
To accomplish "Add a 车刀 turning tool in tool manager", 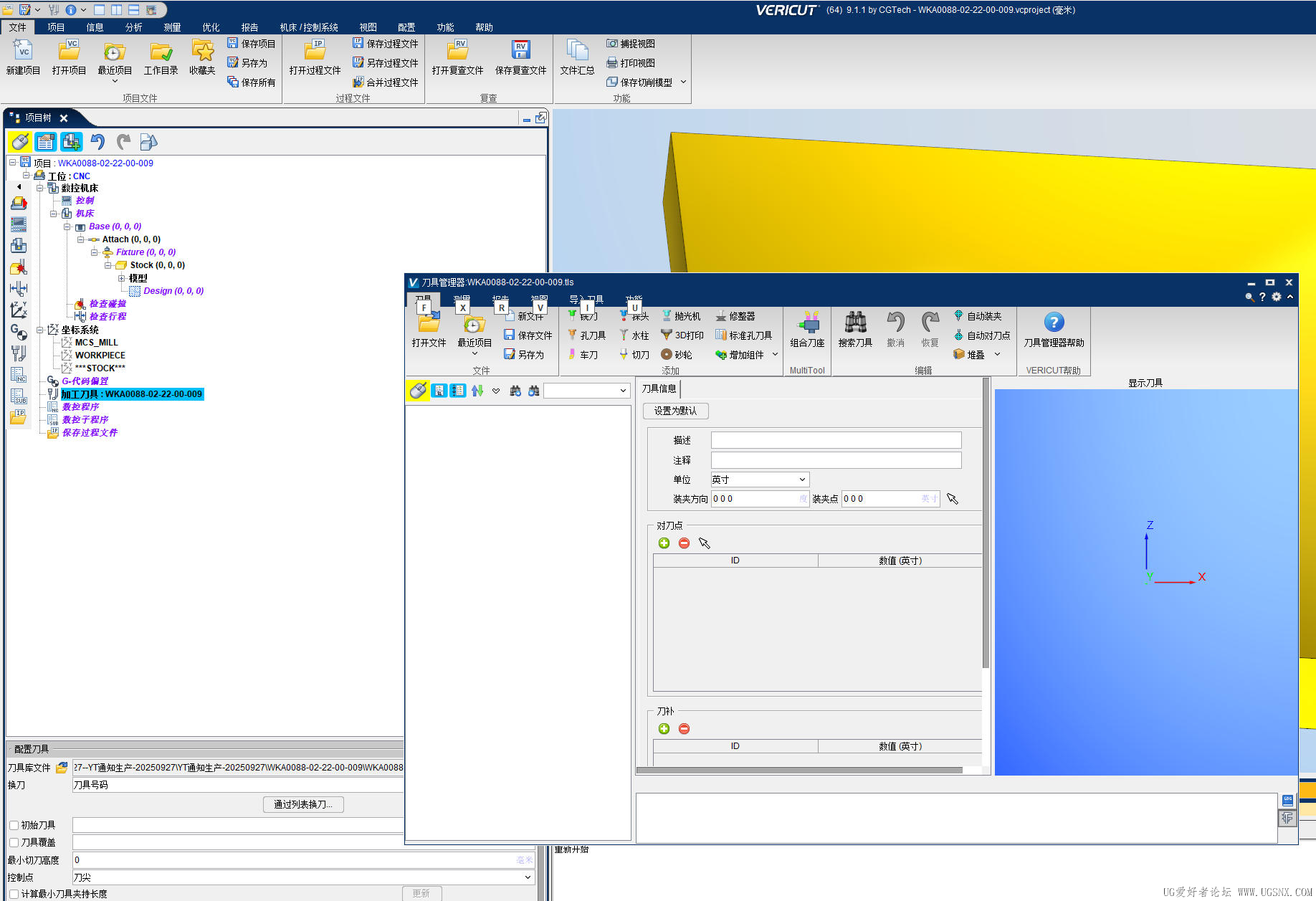I will coord(583,355).
